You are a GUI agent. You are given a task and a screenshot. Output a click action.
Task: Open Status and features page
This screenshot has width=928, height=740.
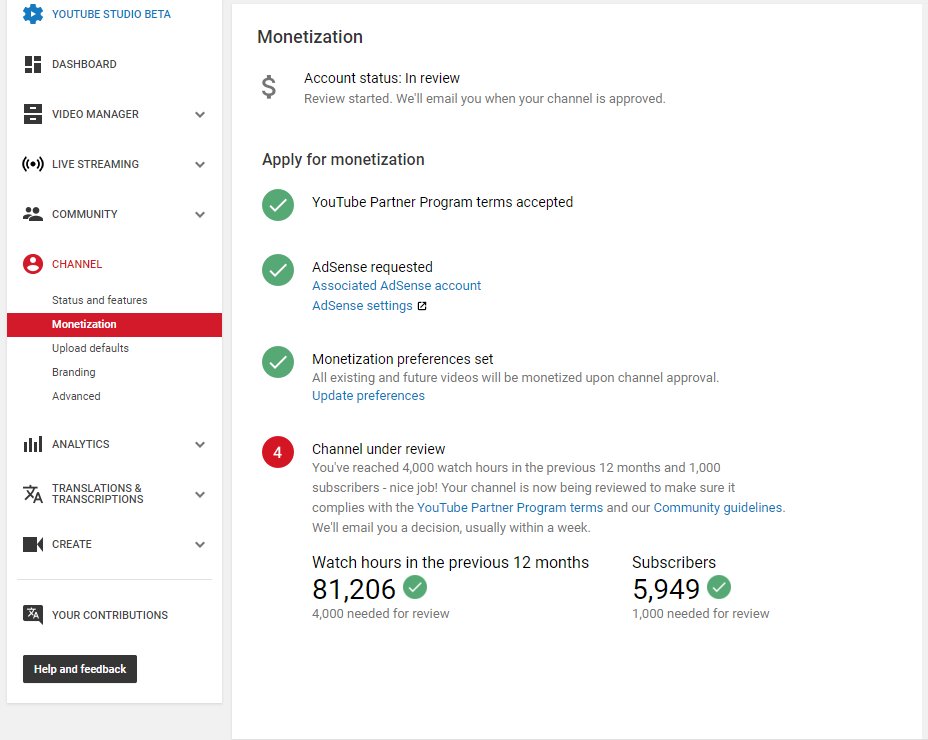coord(99,300)
